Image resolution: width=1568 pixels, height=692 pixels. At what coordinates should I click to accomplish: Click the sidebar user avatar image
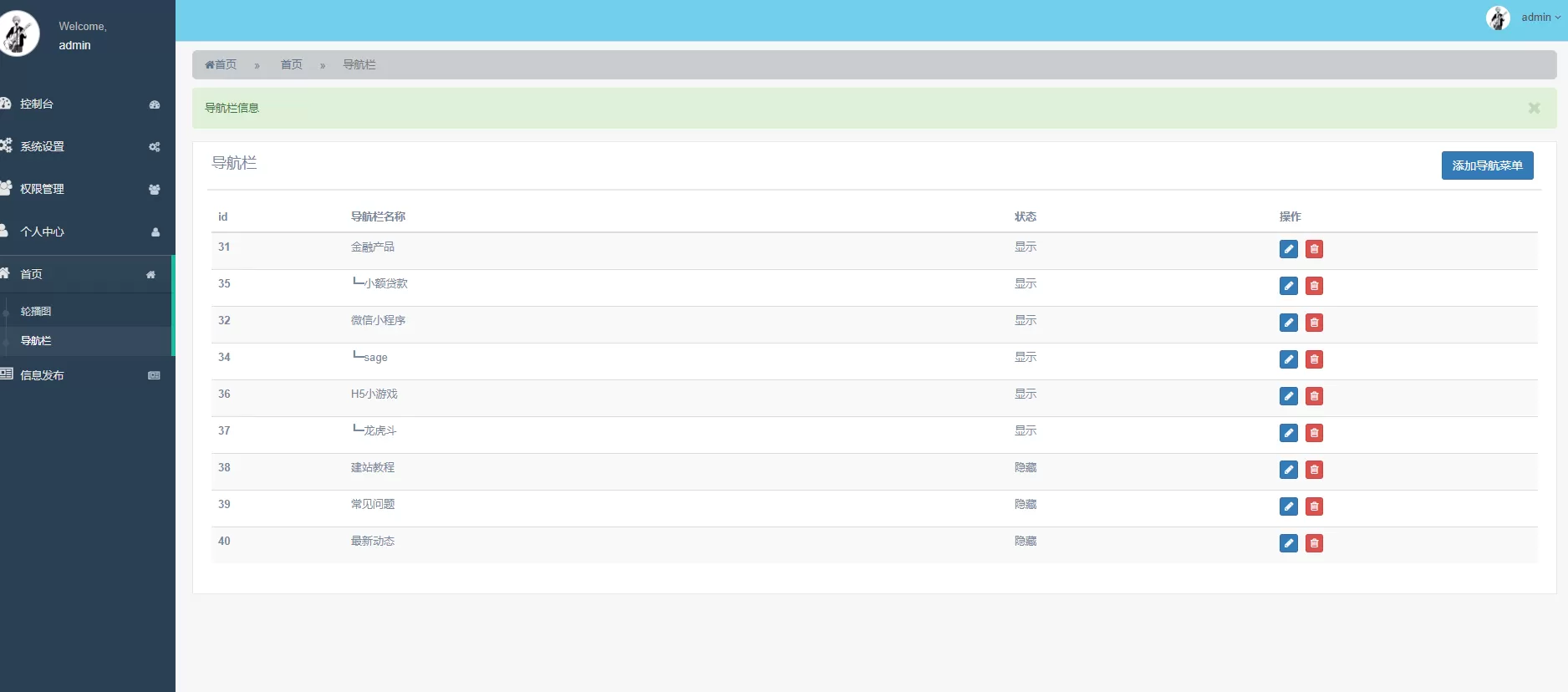[x=17, y=33]
